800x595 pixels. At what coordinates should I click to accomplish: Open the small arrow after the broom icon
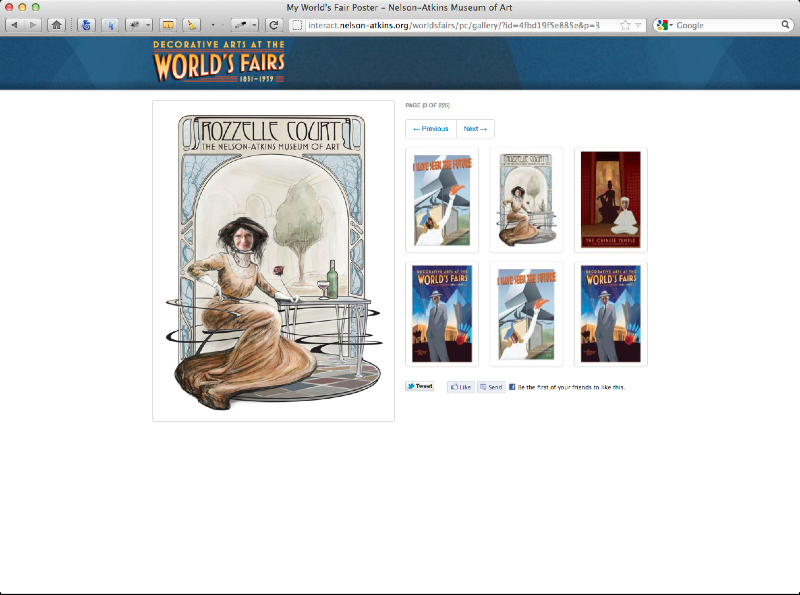[213, 25]
